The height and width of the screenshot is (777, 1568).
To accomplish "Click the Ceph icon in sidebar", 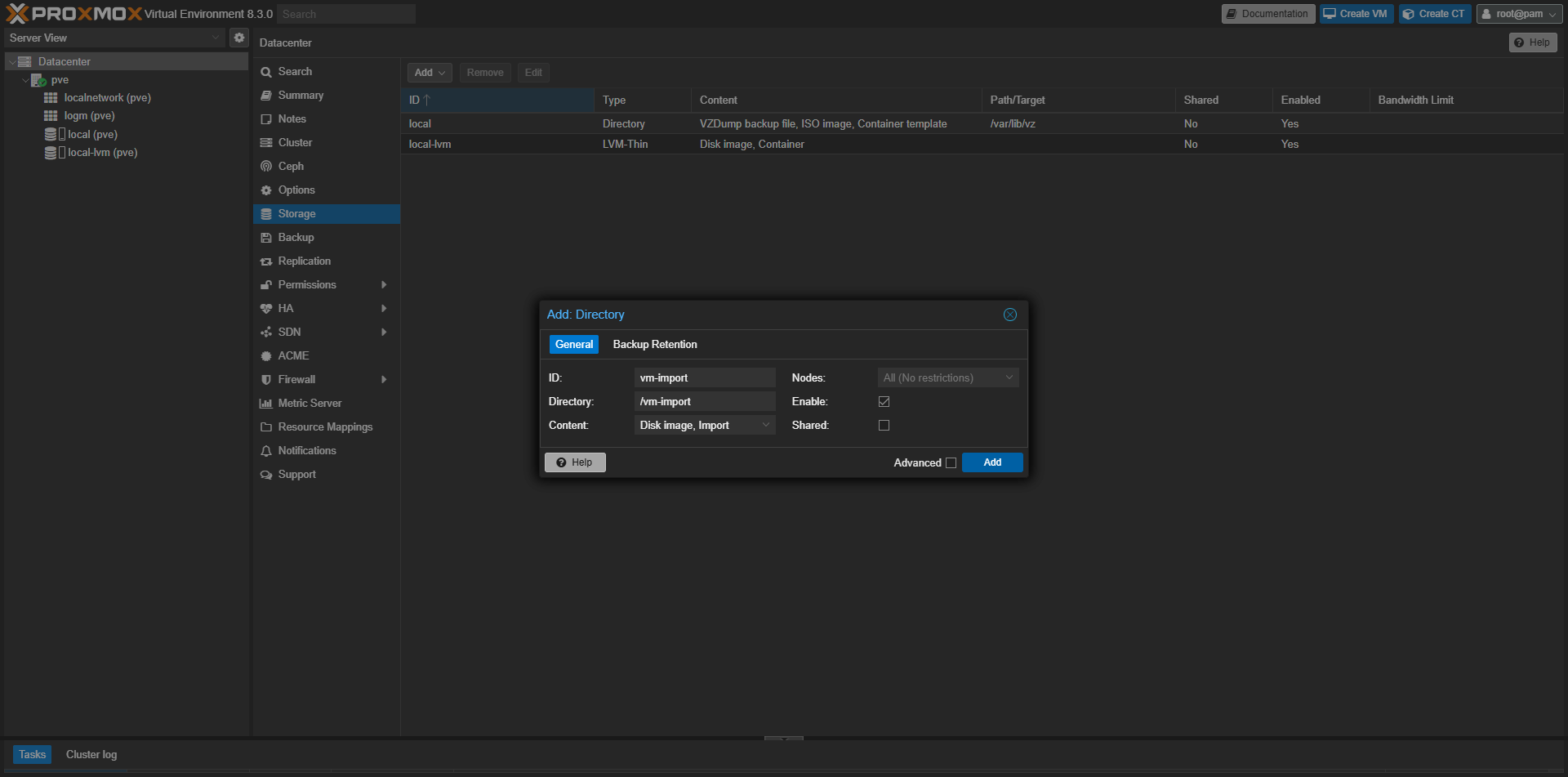I will (267, 166).
